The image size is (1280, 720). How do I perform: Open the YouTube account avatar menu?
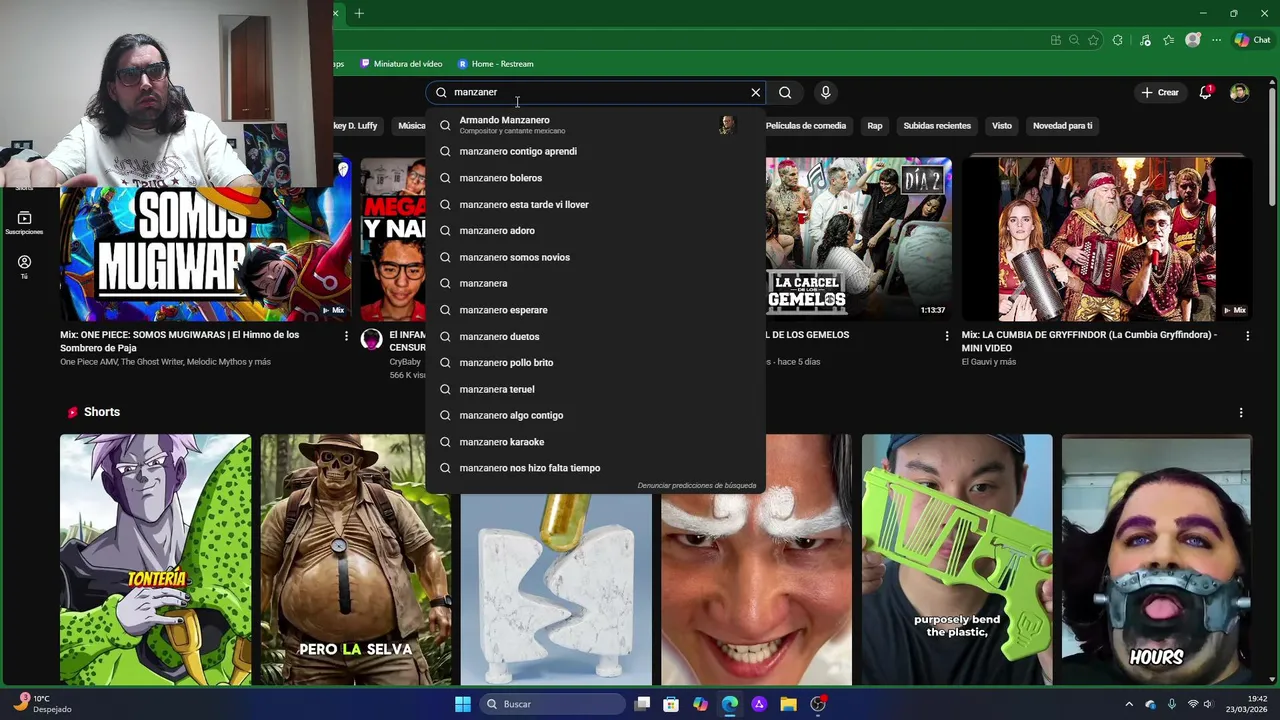[x=1240, y=92]
